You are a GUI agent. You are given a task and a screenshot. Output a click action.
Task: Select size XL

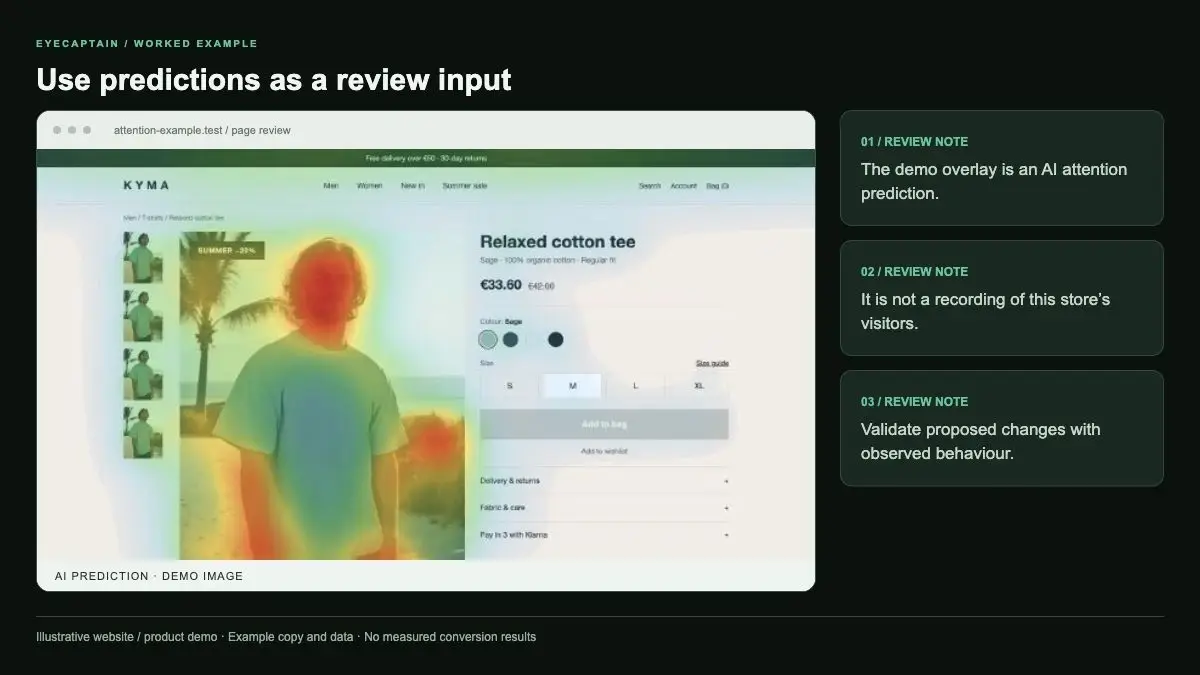[698, 385]
